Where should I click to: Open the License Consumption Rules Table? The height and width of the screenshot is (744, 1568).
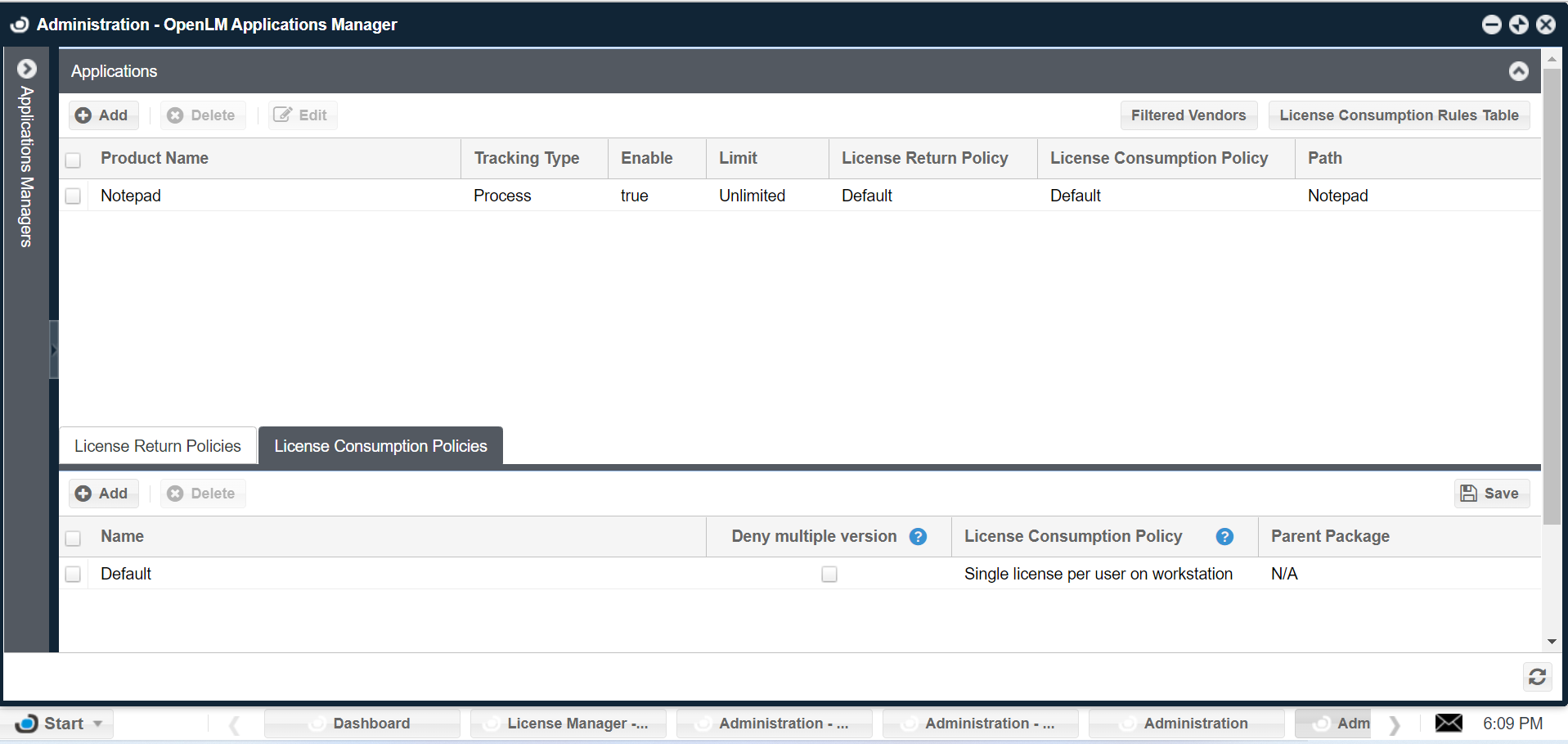click(1398, 115)
